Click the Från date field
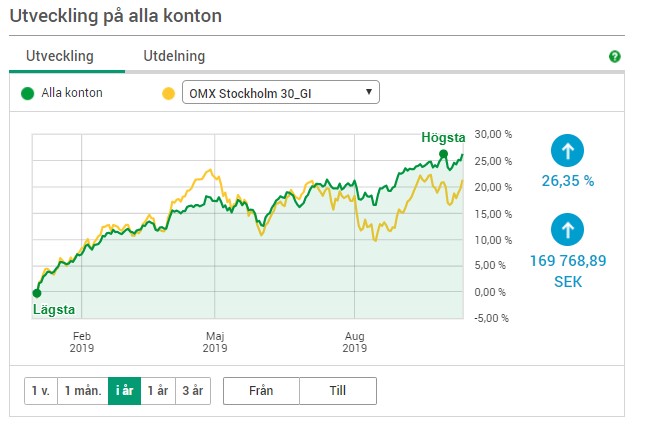This screenshot has width=647, height=429. click(261, 391)
